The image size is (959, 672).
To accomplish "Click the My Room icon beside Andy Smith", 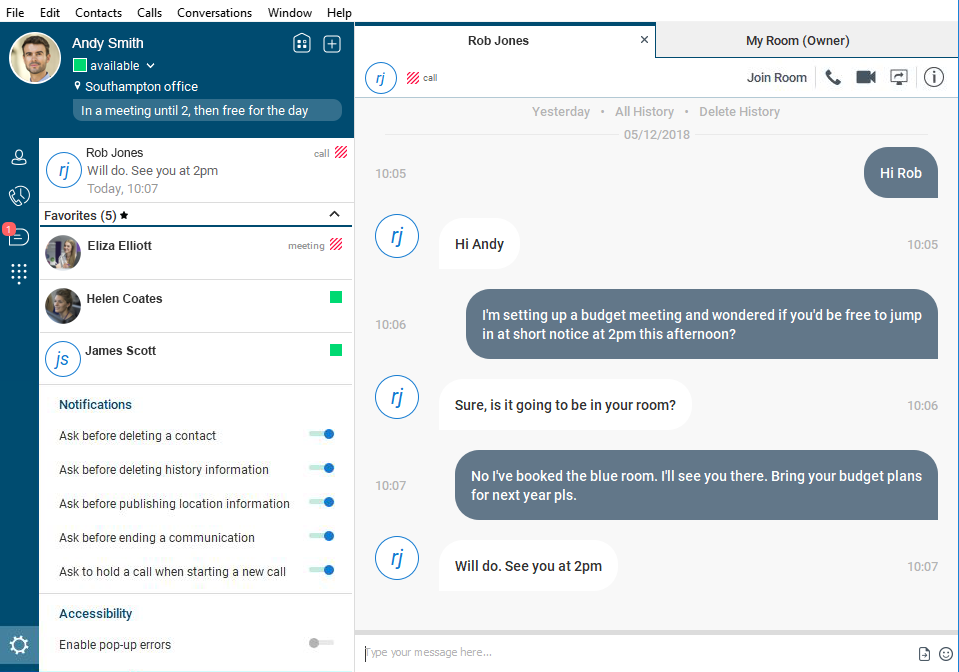I will point(302,43).
